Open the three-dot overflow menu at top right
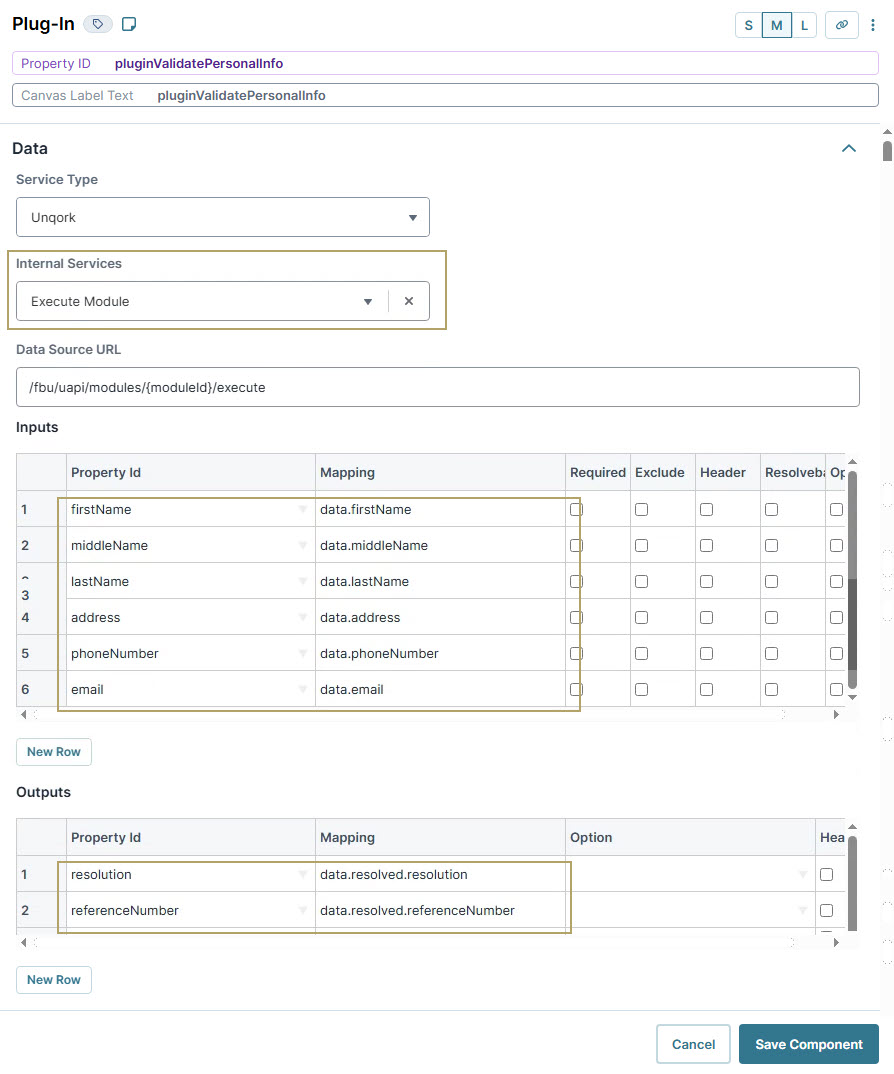Screen dimensions: 894x1074 pos(873,24)
